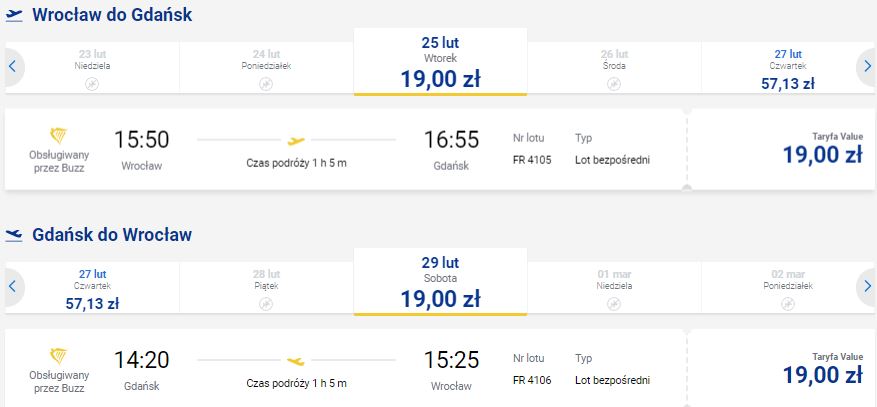
Task: Show later return dates with right arrow
Action: 867,287
